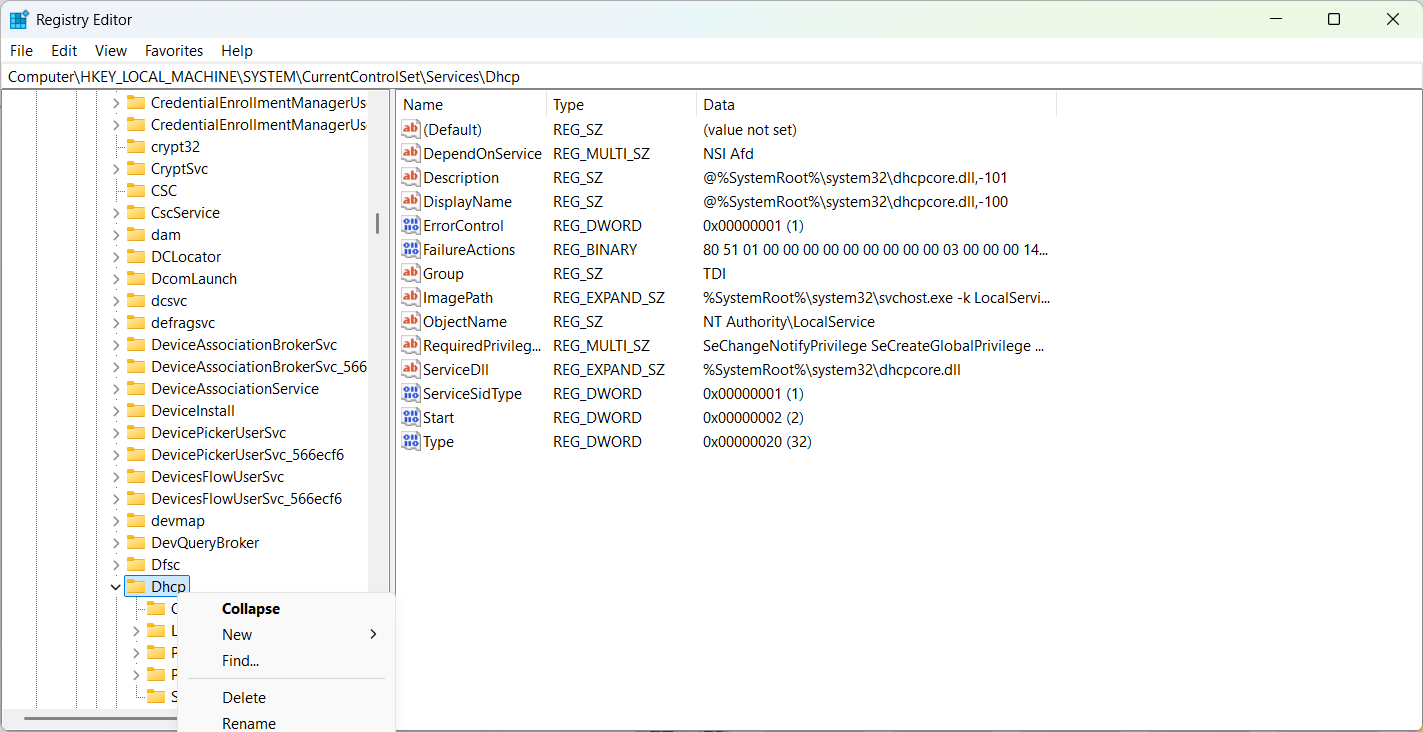Viewport: 1423px width, 732px height.
Task: Click the string icon beside ImagePath value
Action: point(410,298)
